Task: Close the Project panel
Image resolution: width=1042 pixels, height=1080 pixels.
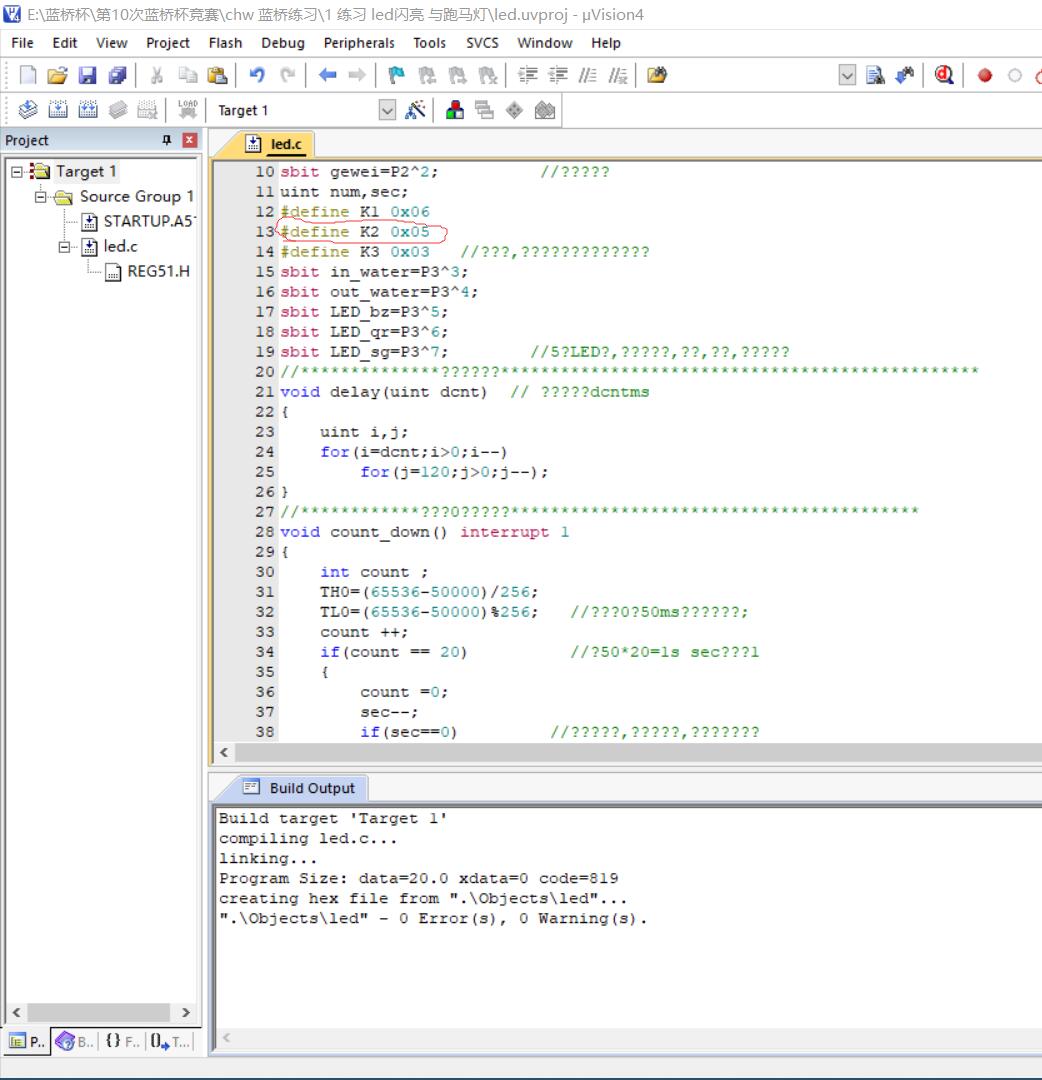Action: (x=189, y=141)
